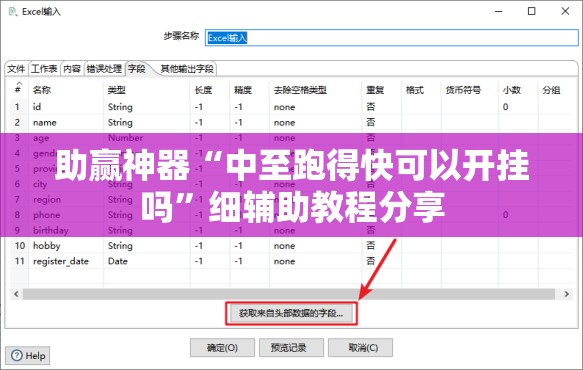Click the 分组 column header

click(x=551, y=90)
